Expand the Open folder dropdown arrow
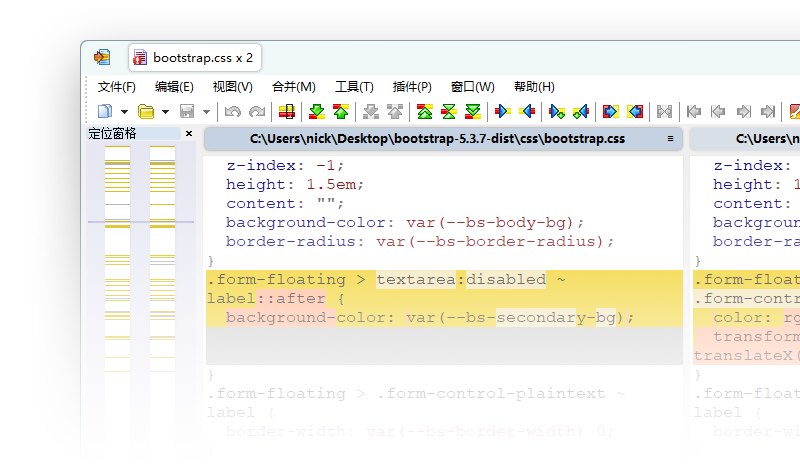Image resolution: width=800 pixels, height=465 pixels. (x=165, y=111)
